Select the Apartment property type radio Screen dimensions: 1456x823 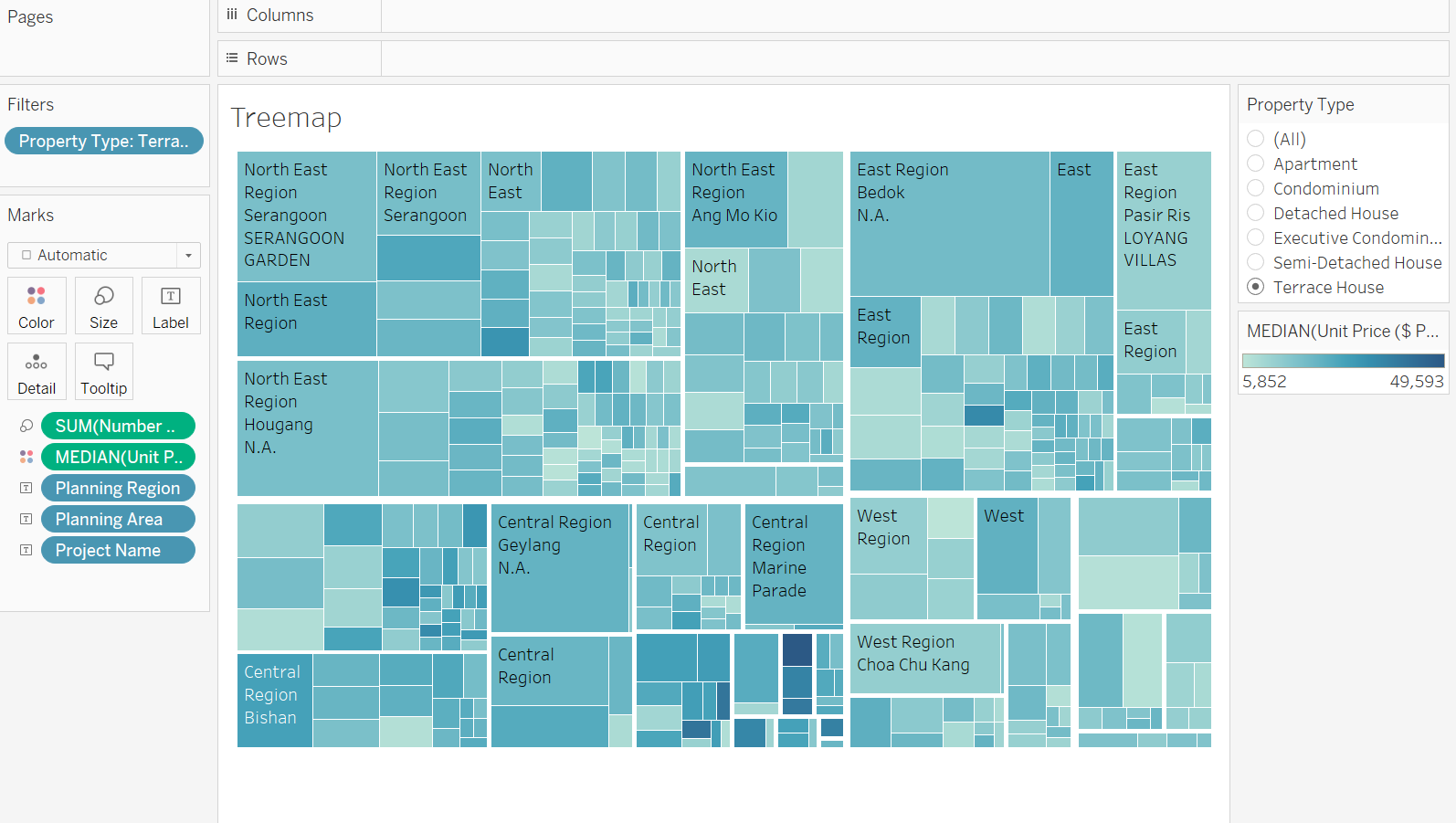[x=1256, y=164]
